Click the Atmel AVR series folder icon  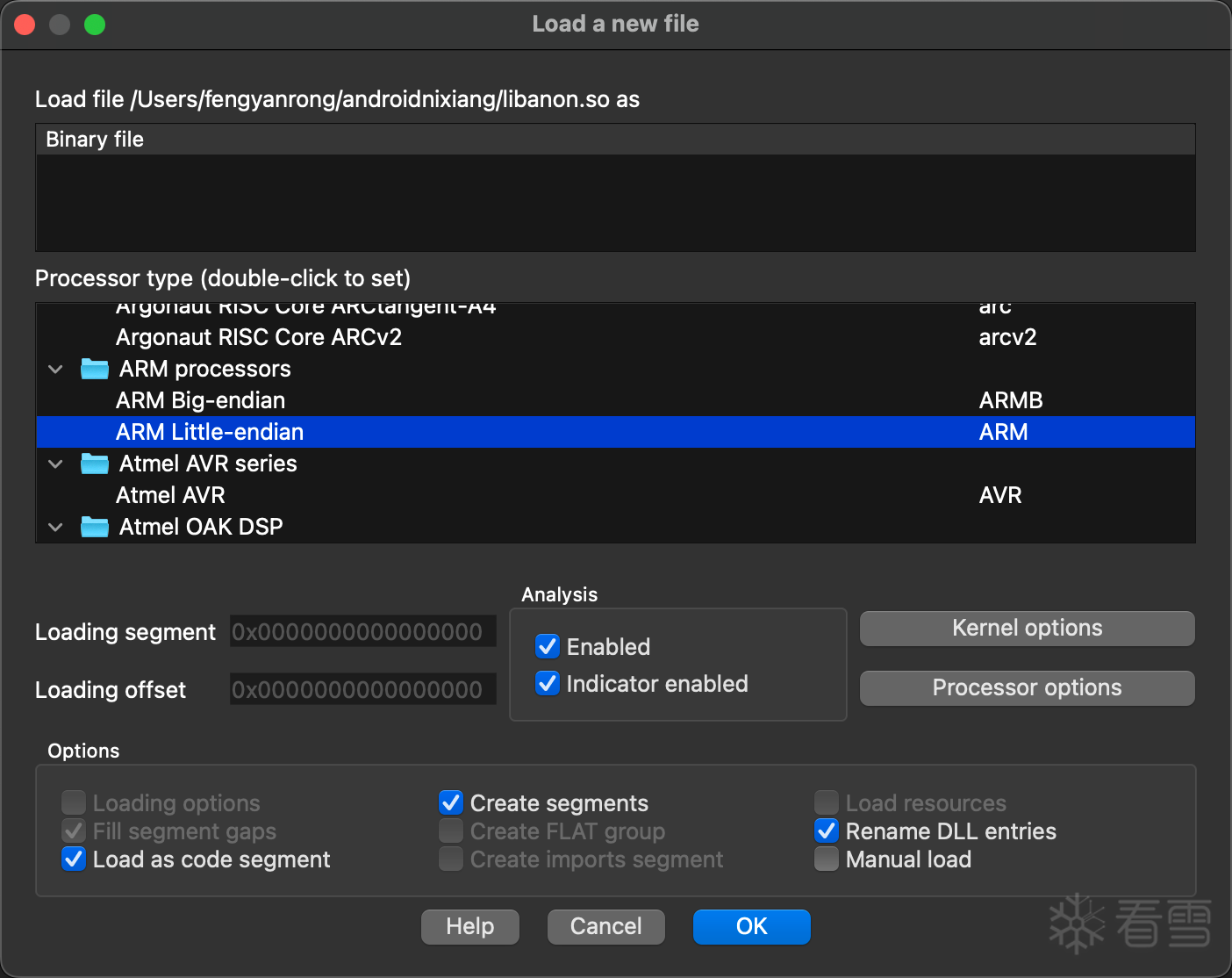95,464
